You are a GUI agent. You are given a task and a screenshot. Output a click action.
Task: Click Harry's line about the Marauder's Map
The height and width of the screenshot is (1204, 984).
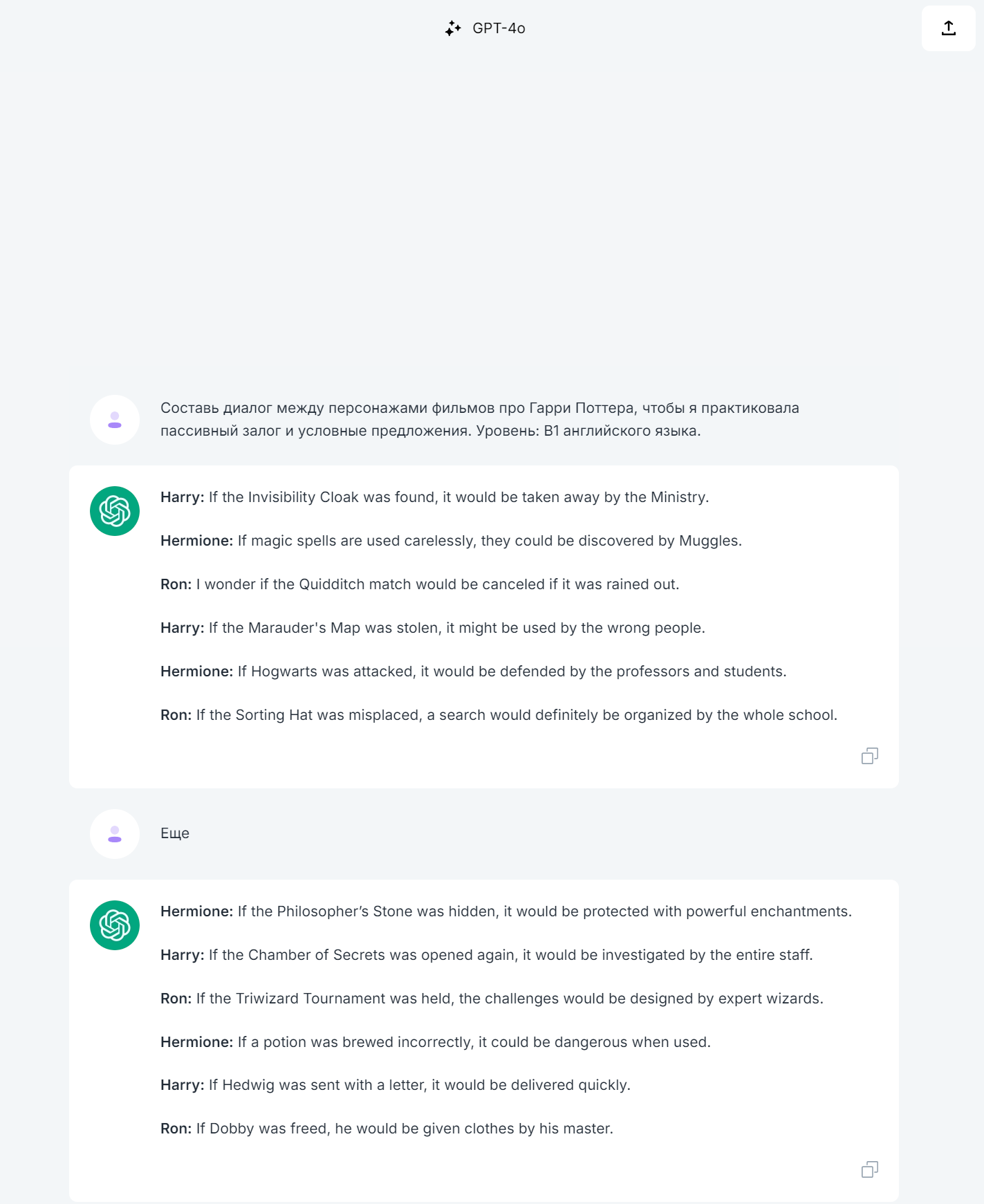433,628
